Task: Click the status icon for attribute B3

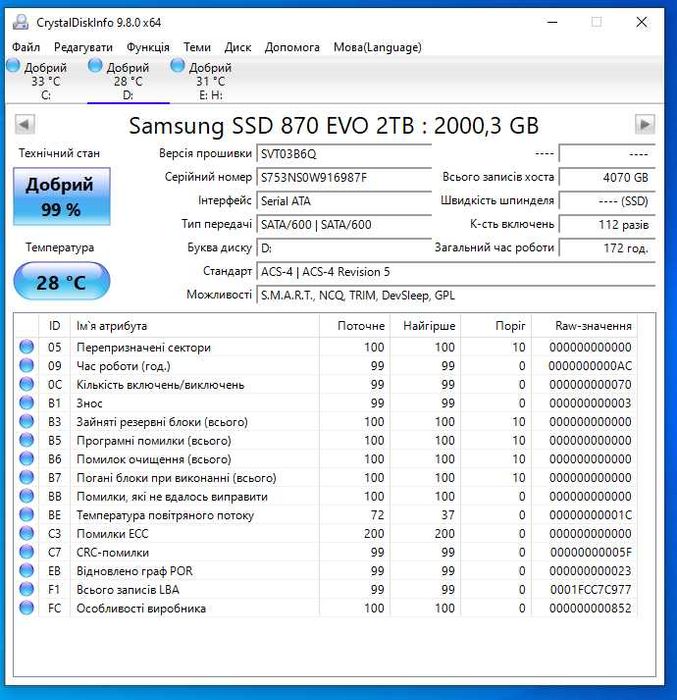Action: click(27, 421)
